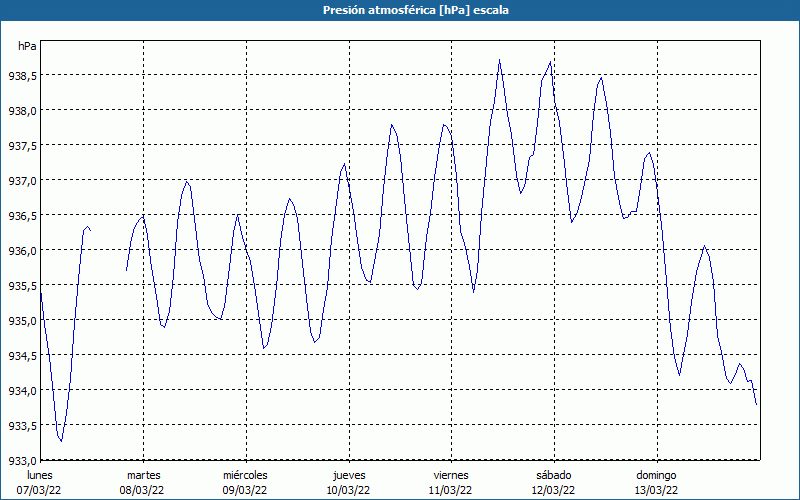Image resolution: width=800 pixels, height=500 pixels.
Task: Click the date 08/03/22
Action: click(142, 490)
